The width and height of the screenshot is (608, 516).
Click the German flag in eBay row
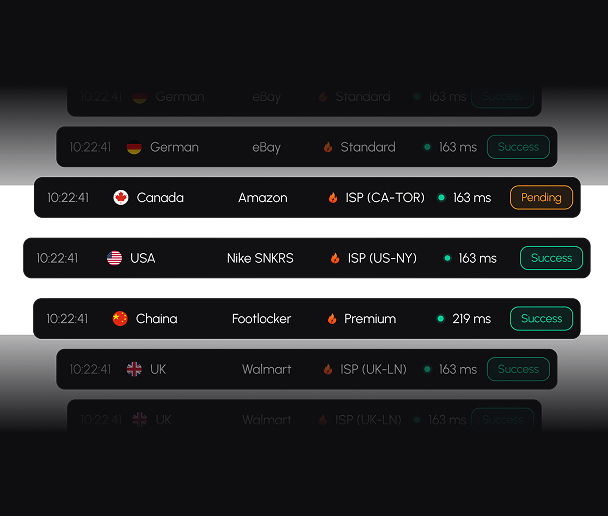coord(134,147)
